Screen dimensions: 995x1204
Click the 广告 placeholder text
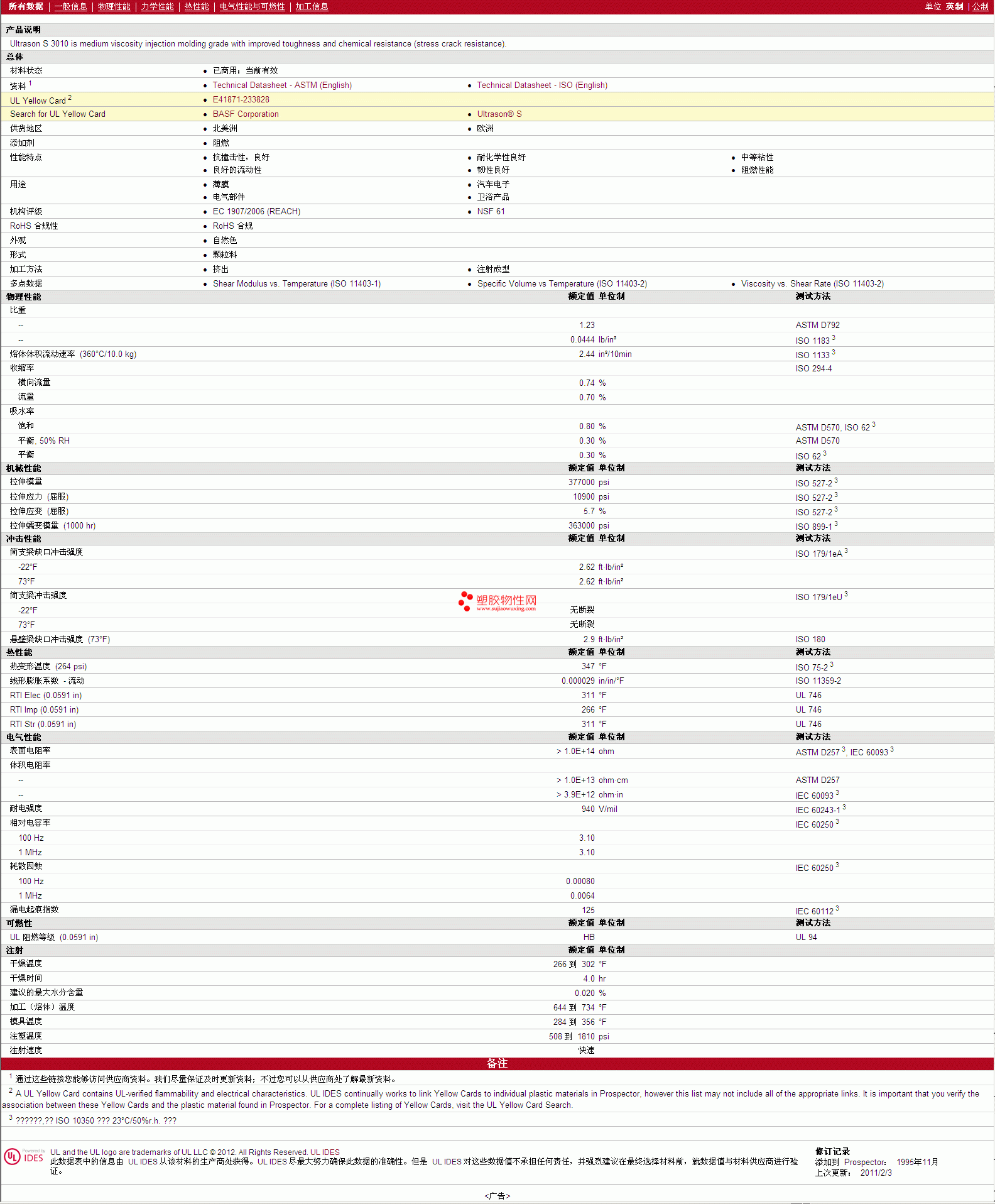point(497,1196)
